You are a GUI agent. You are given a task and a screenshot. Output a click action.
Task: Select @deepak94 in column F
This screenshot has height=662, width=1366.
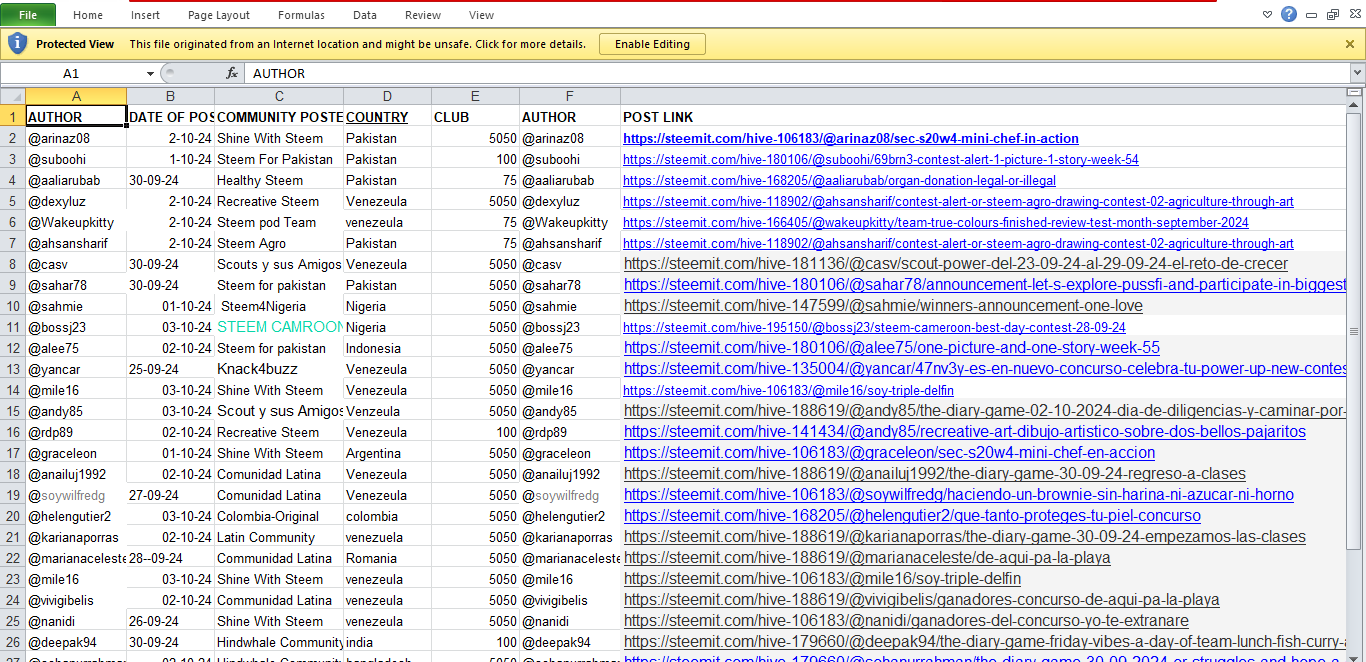point(570,642)
